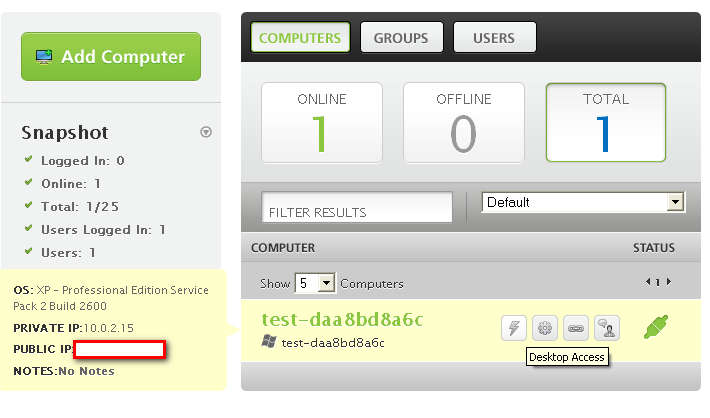This screenshot has width=710, height=418.
Task: Go to next page with right arrow
Action: pyautogui.click(x=669, y=282)
